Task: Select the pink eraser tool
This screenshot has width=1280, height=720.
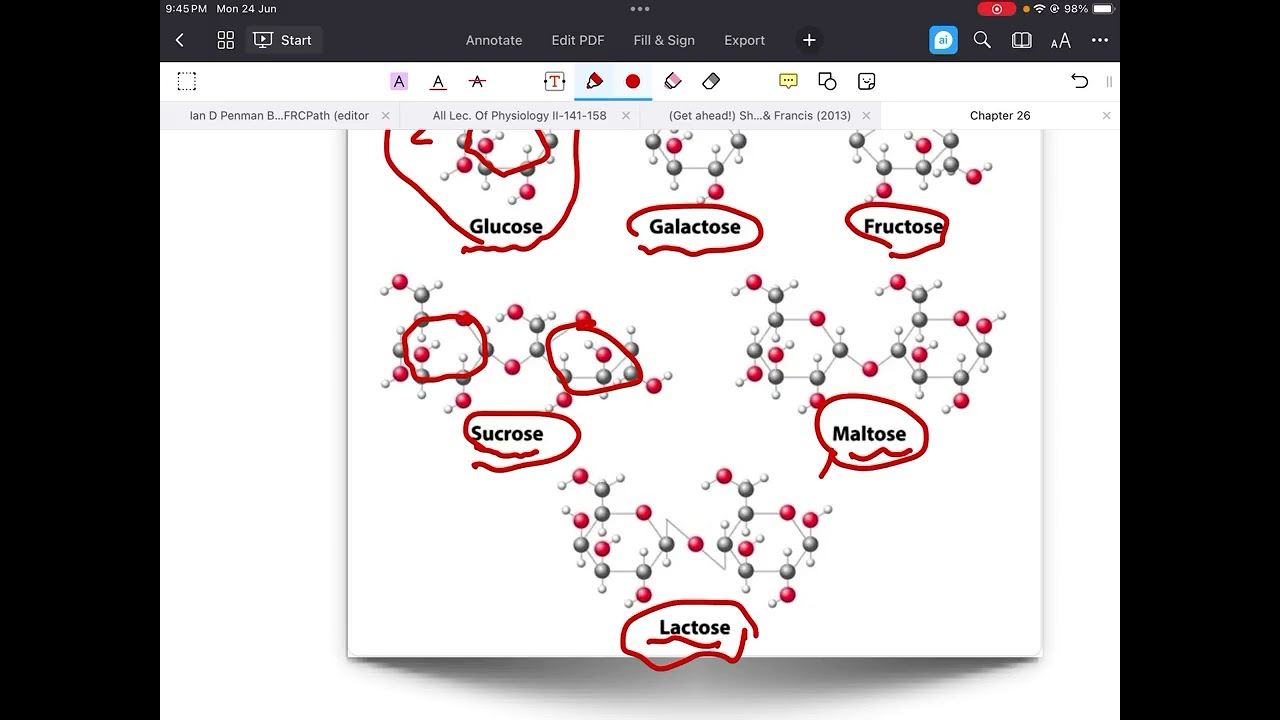Action: [673, 81]
